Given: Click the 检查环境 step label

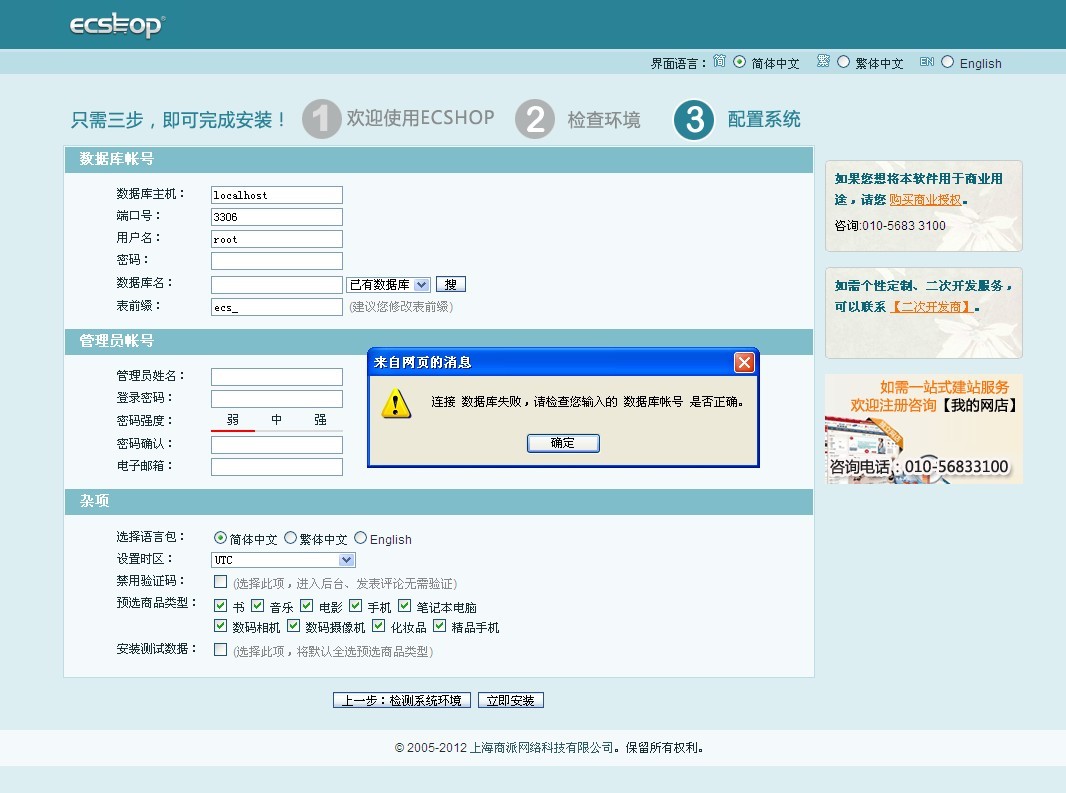Looking at the screenshot, I should [x=604, y=120].
